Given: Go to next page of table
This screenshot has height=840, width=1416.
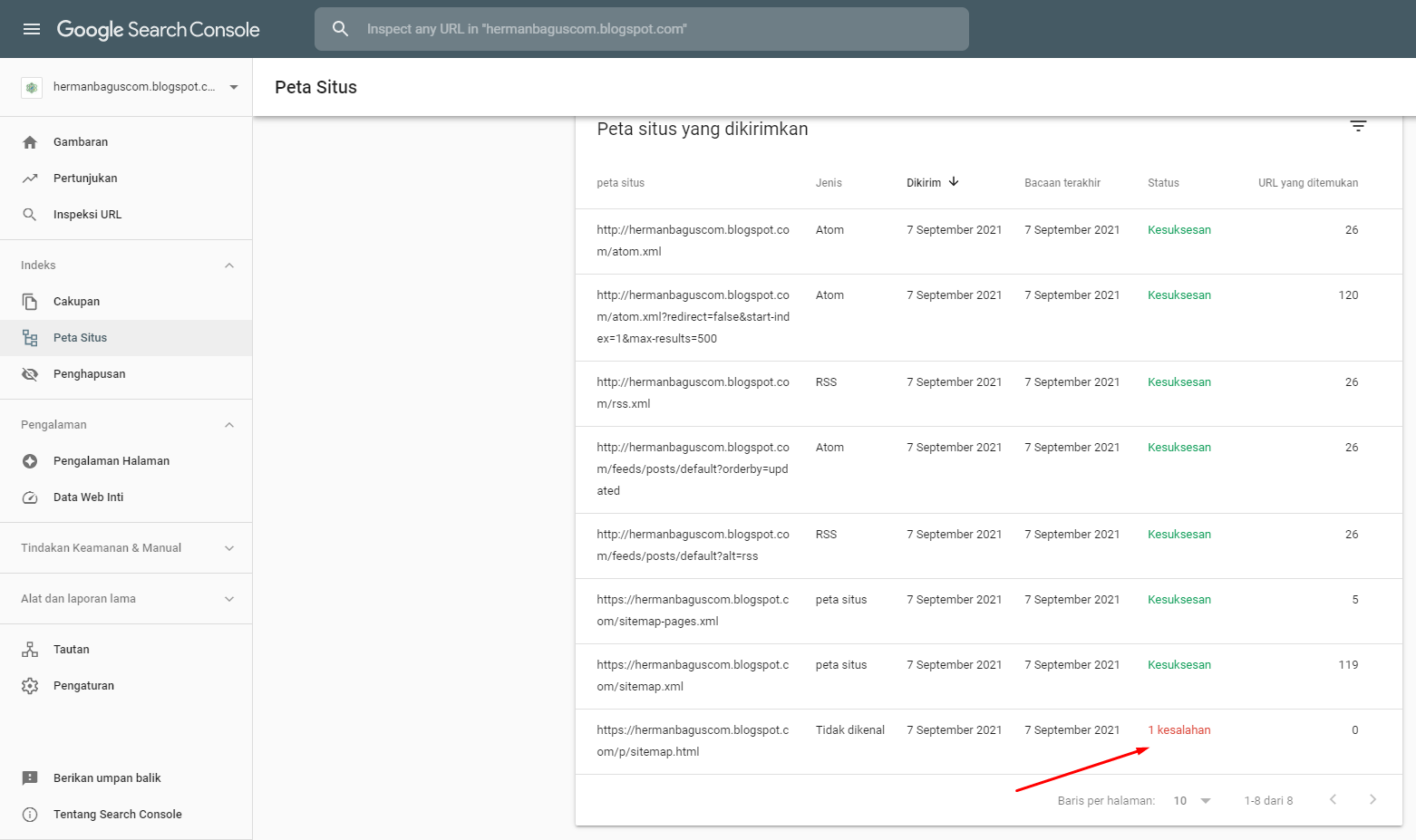Looking at the screenshot, I should click(x=1372, y=799).
